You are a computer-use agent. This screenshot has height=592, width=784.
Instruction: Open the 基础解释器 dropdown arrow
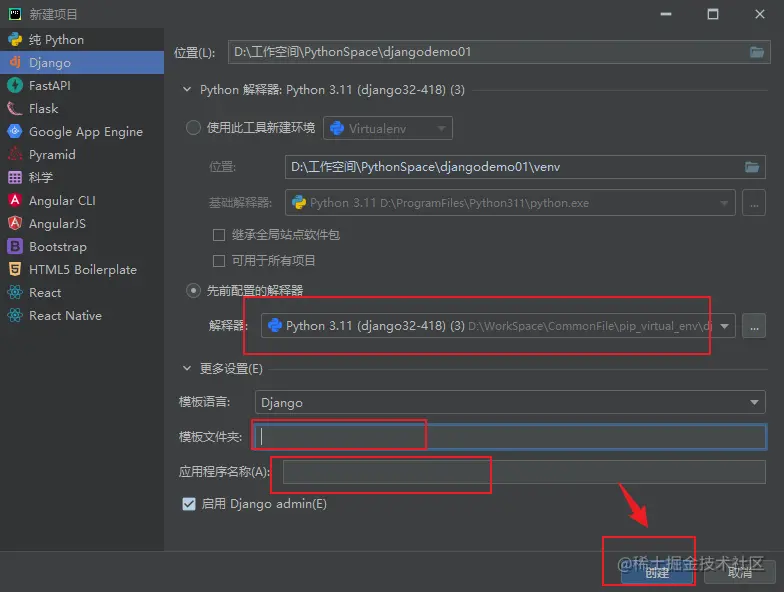tap(724, 203)
